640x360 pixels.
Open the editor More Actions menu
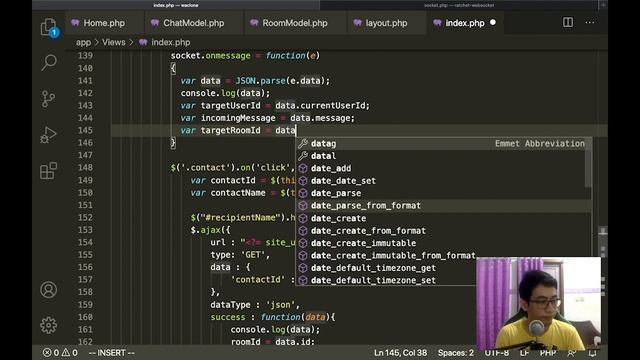tap(590, 22)
